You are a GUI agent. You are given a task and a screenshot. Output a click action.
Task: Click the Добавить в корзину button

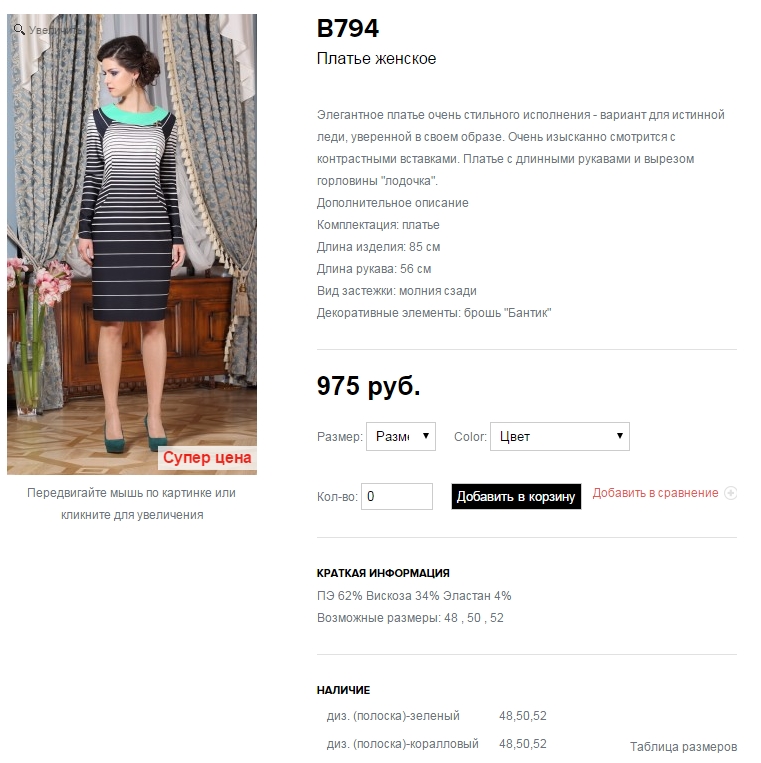point(516,496)
